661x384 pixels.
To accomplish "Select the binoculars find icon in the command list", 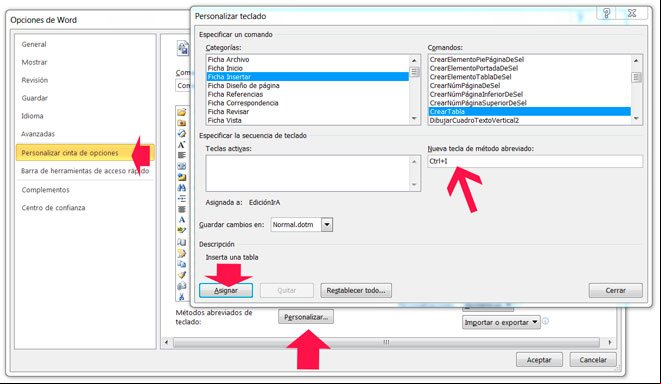I will pyautogui.click(x=182, y=188).
